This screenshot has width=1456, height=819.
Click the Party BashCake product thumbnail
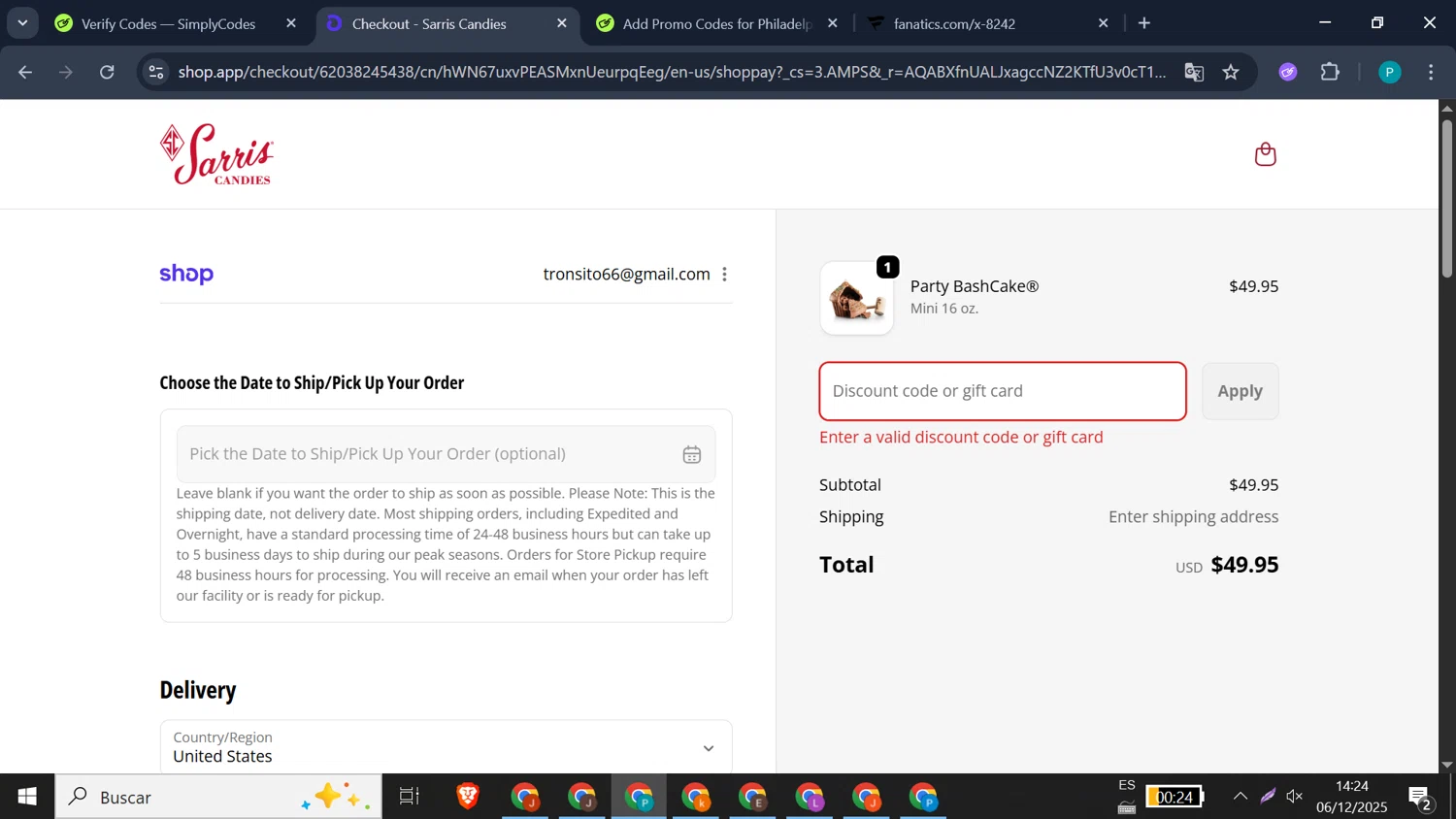coord(856,299)
